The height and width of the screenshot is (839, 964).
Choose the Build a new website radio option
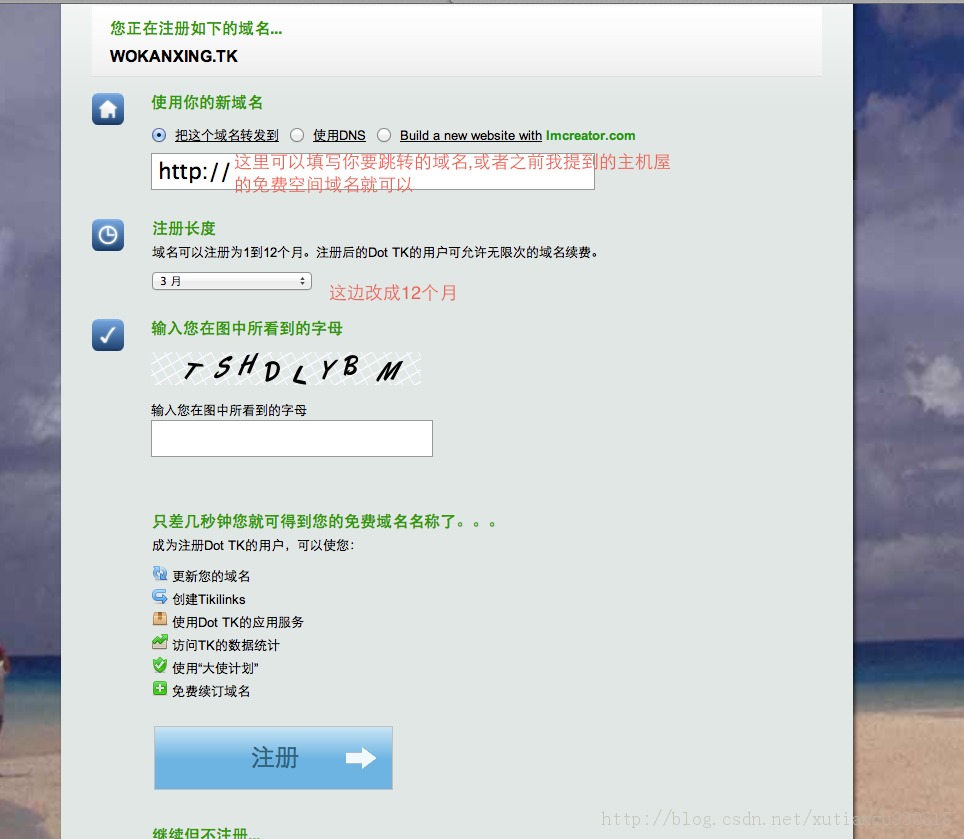[x=384, y=135]
